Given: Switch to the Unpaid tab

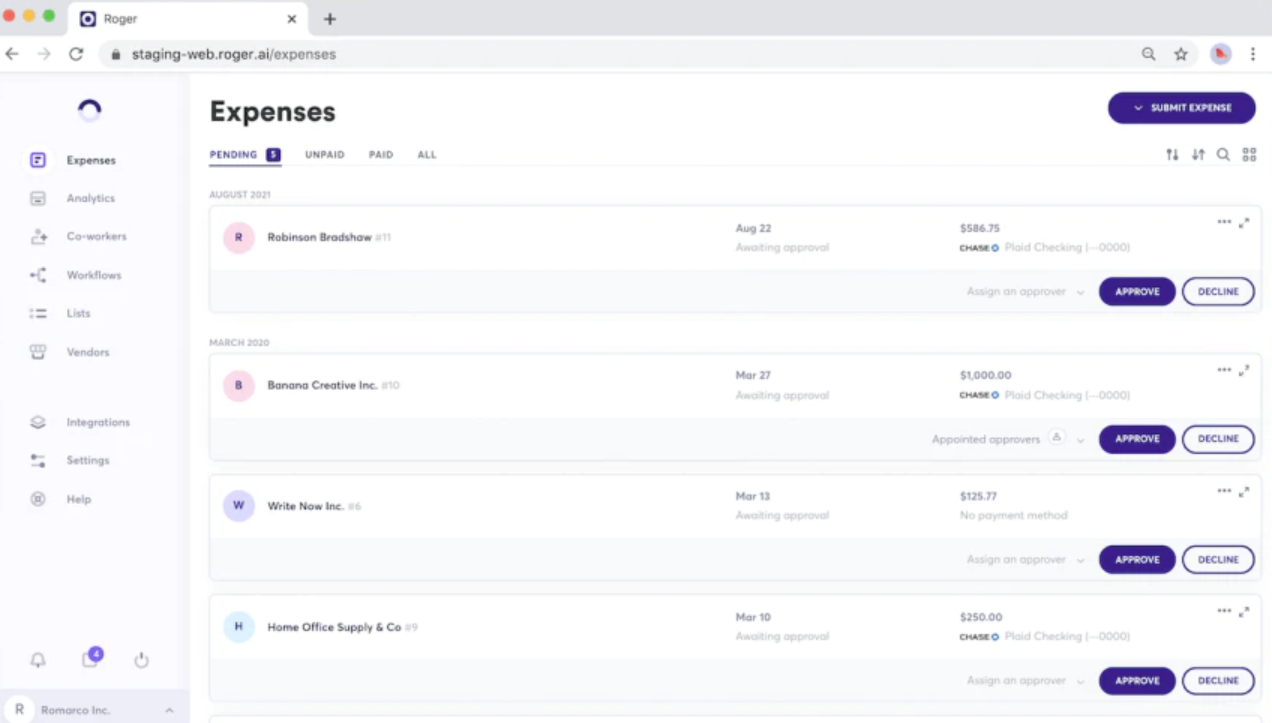Looking at the screenshot, I should click(x=325, y=155).
